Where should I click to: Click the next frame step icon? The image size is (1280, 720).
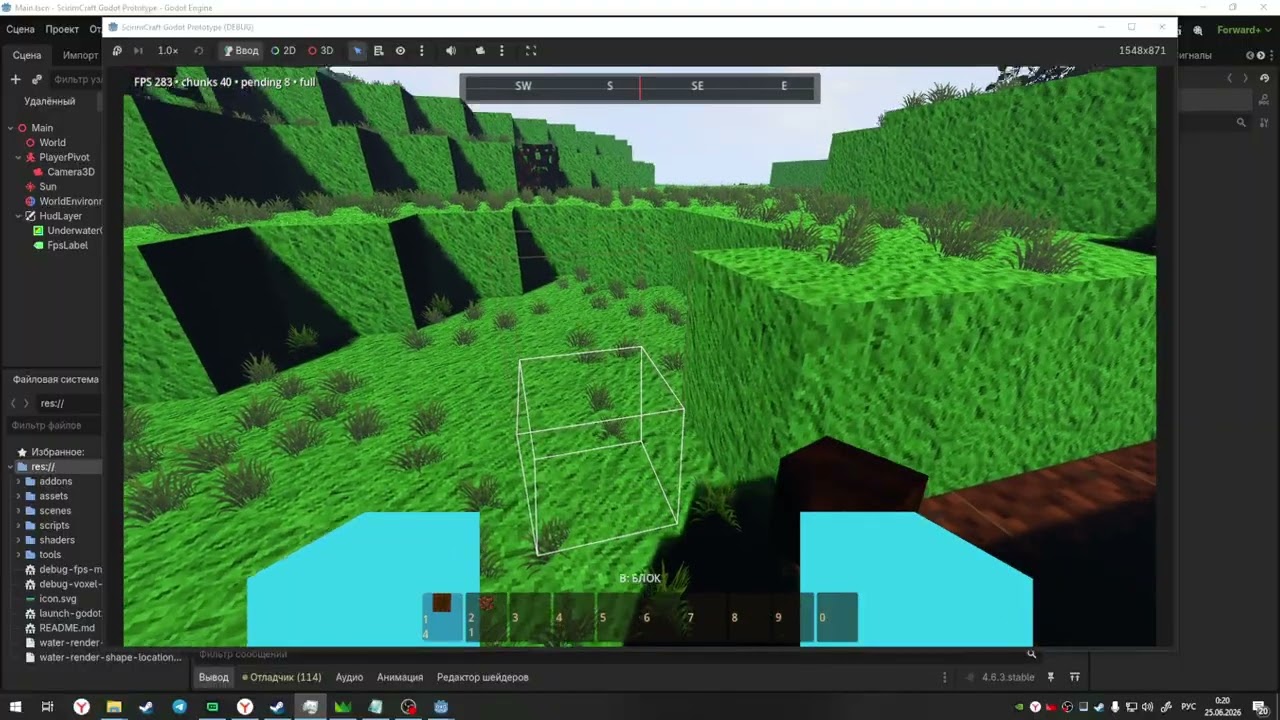(x=138, y=50)
